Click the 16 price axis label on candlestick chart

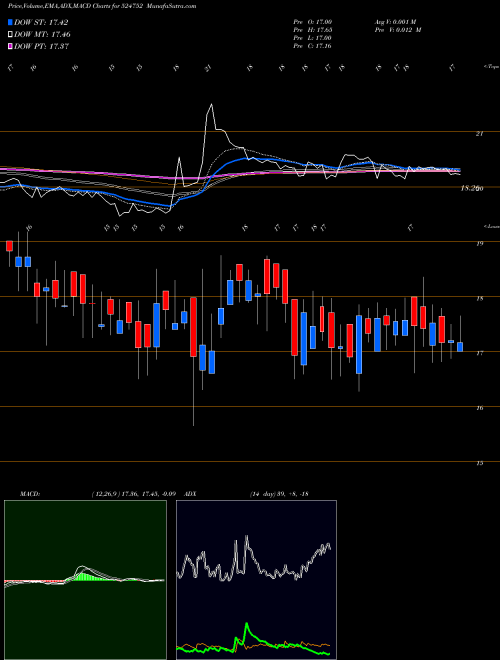[479, 408]
